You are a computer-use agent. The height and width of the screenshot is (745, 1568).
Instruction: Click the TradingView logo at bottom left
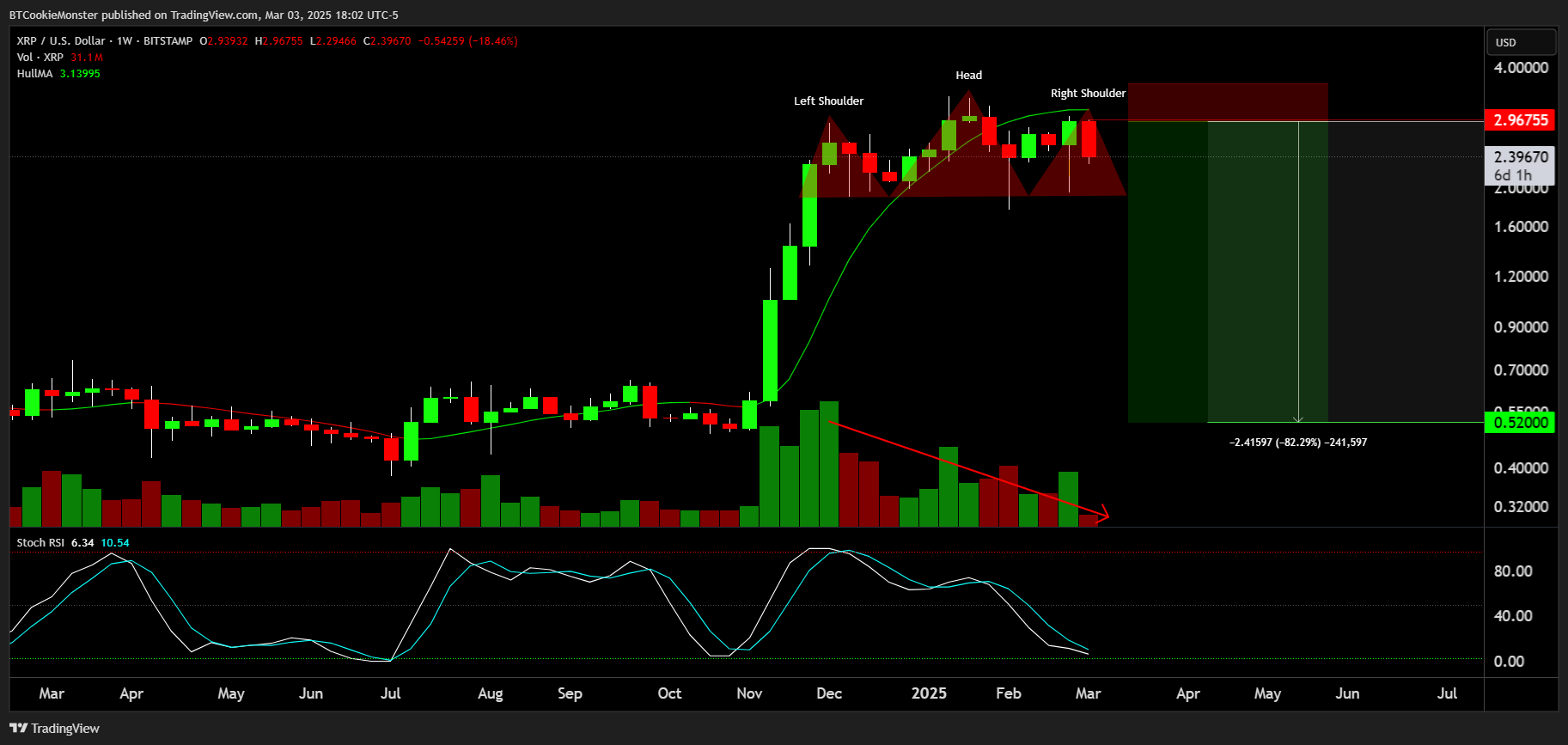click(55, 728)
